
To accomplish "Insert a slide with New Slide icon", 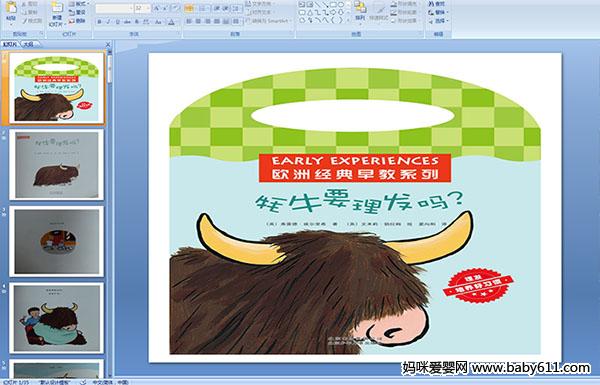I will coord(57,8).
